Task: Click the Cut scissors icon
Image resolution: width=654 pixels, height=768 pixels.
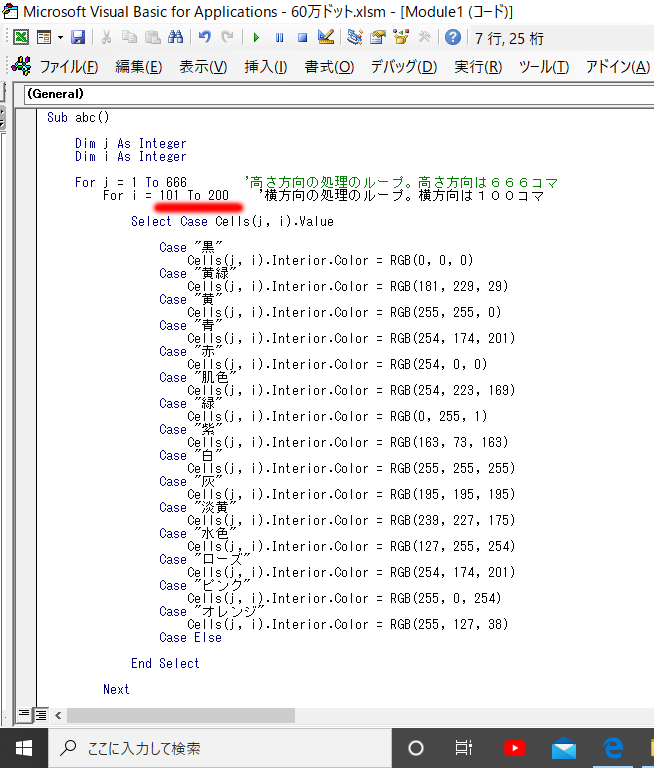Action: 106,37
